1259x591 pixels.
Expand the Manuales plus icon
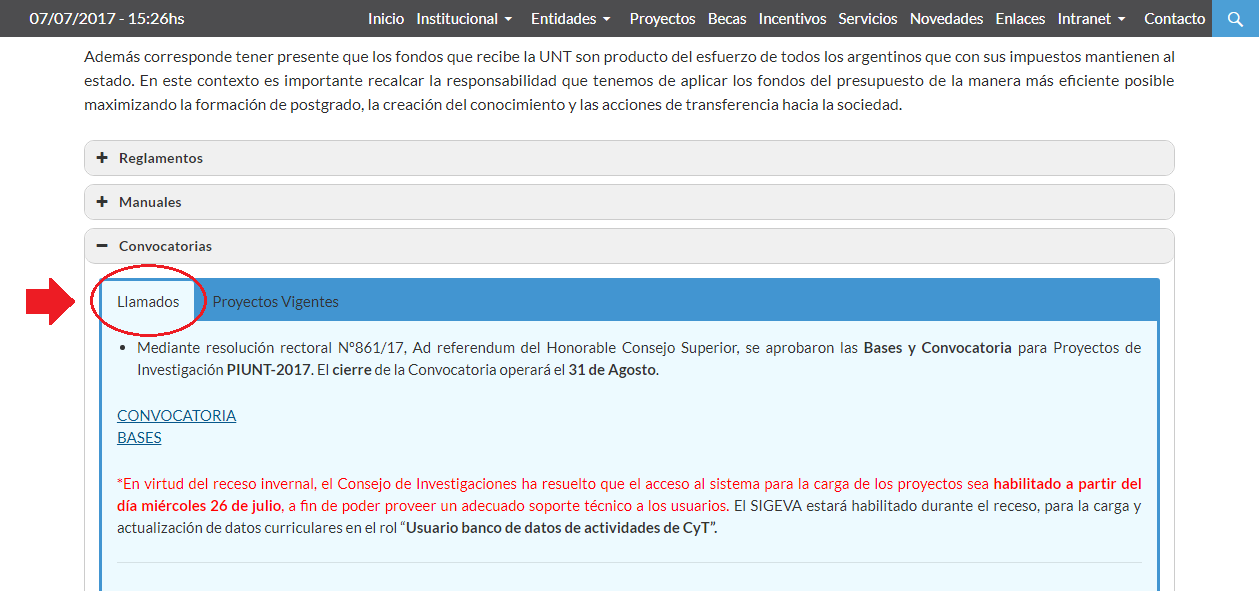(x=102, y=202)
